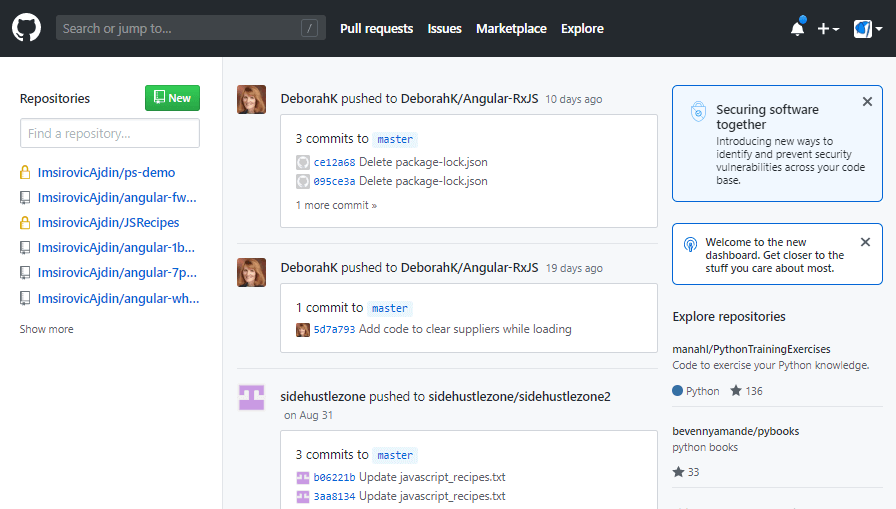Open DeborahK avatar on the 10 days ago push
The height and width of the screenshot is (509, 896).
pyautogui.click(x=251, y=99)
